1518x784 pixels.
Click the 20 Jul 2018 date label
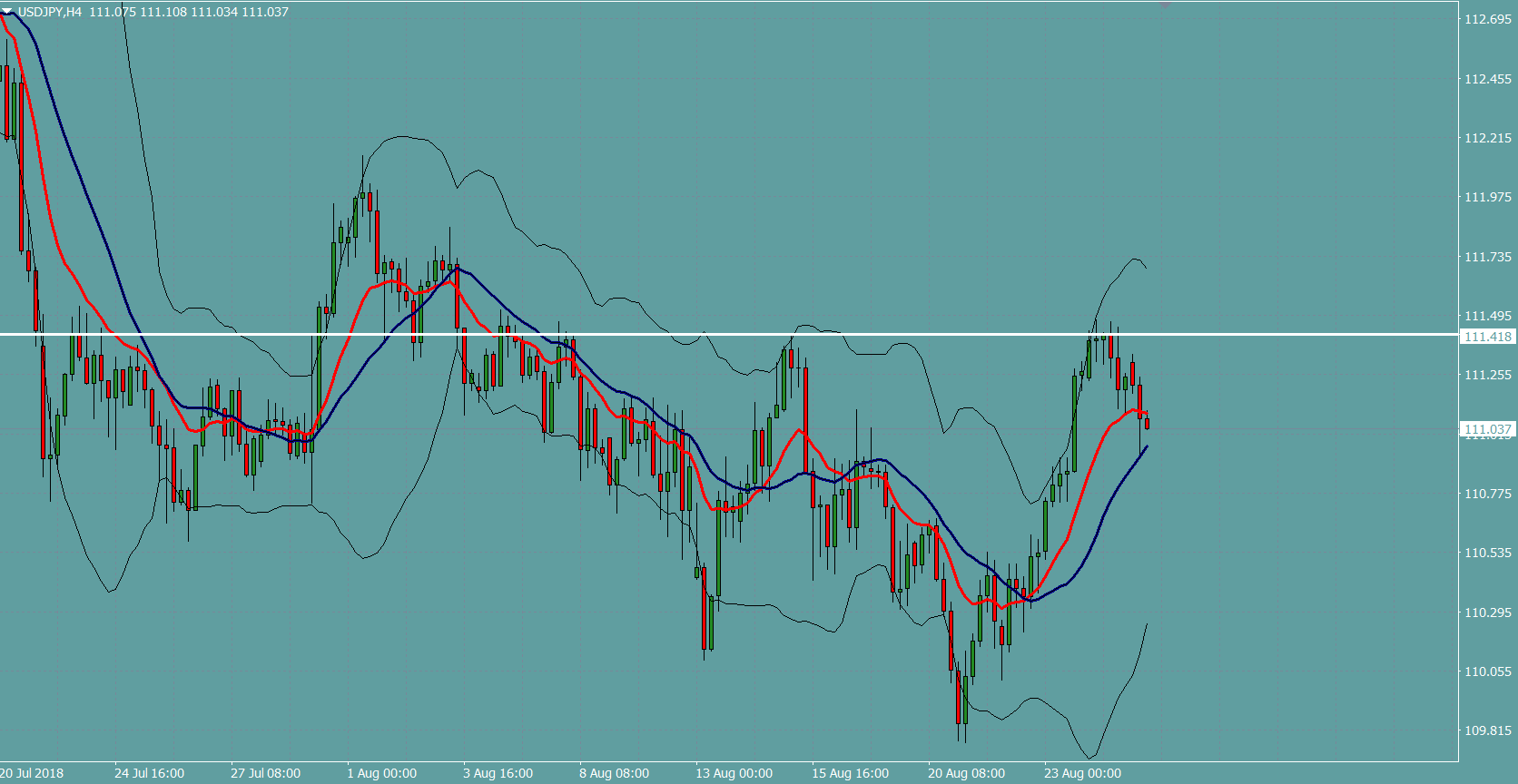[x=33, y=773]
